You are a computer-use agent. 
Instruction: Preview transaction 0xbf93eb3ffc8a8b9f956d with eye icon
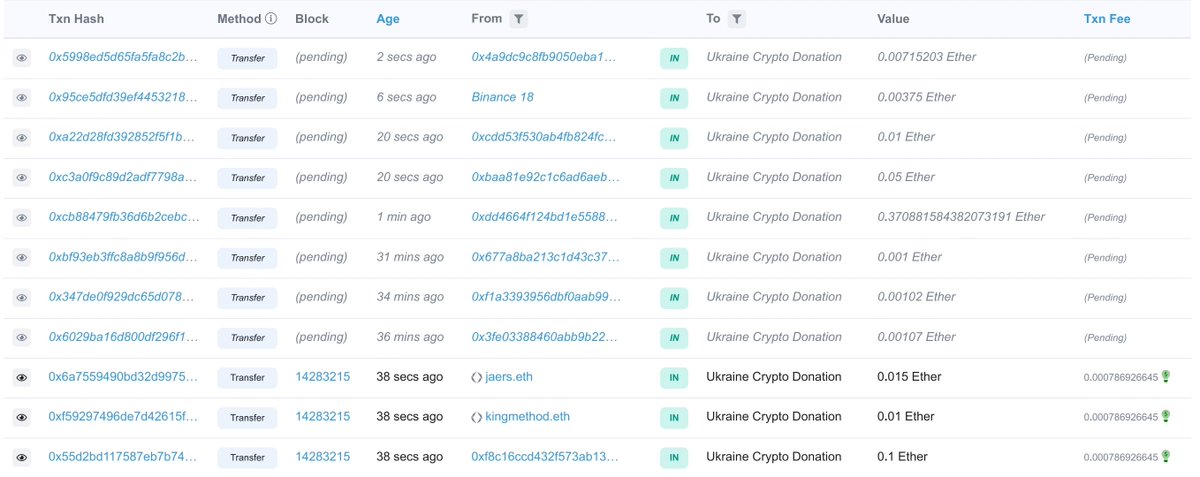(21, 258)
